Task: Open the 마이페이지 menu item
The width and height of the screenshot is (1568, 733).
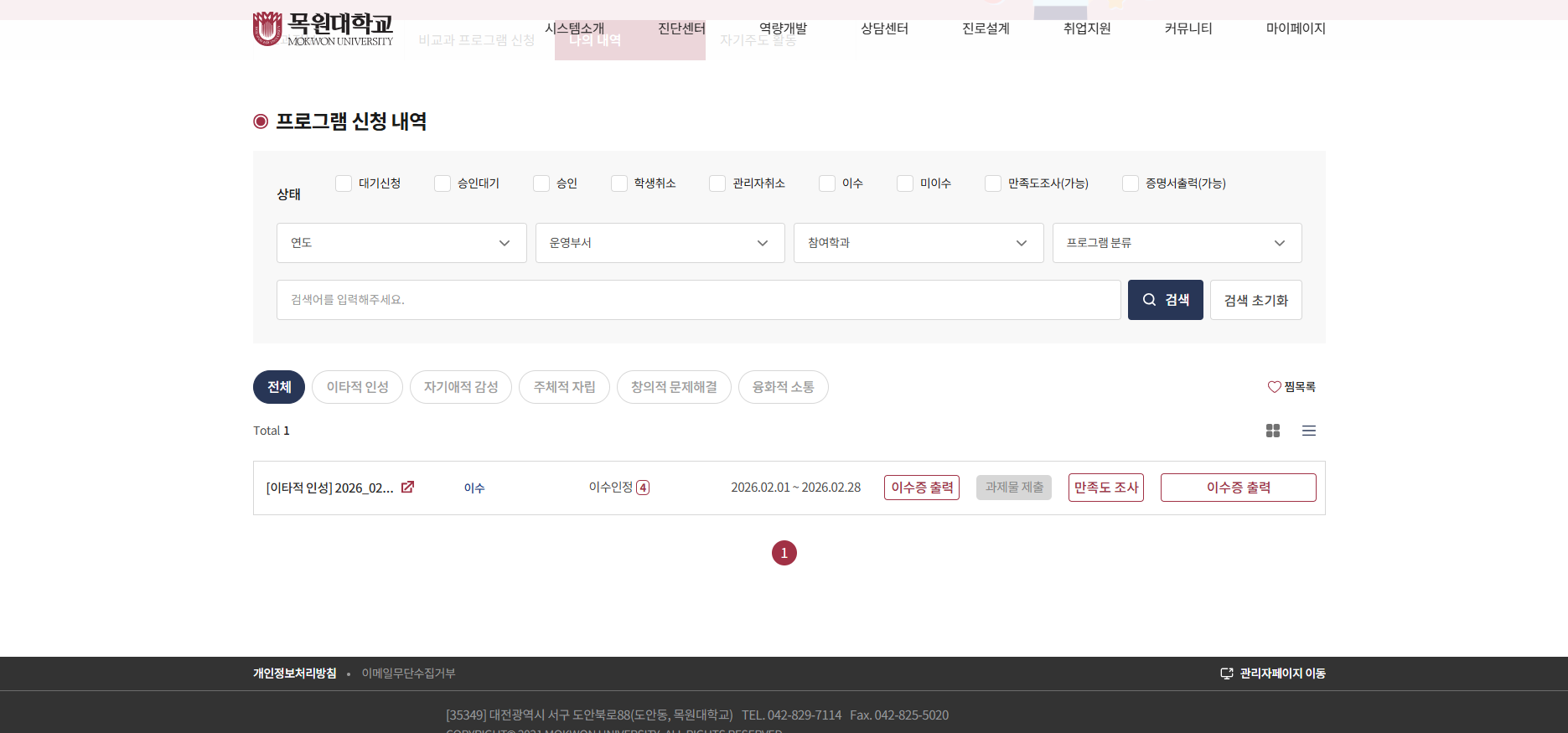Action: 1295,28
